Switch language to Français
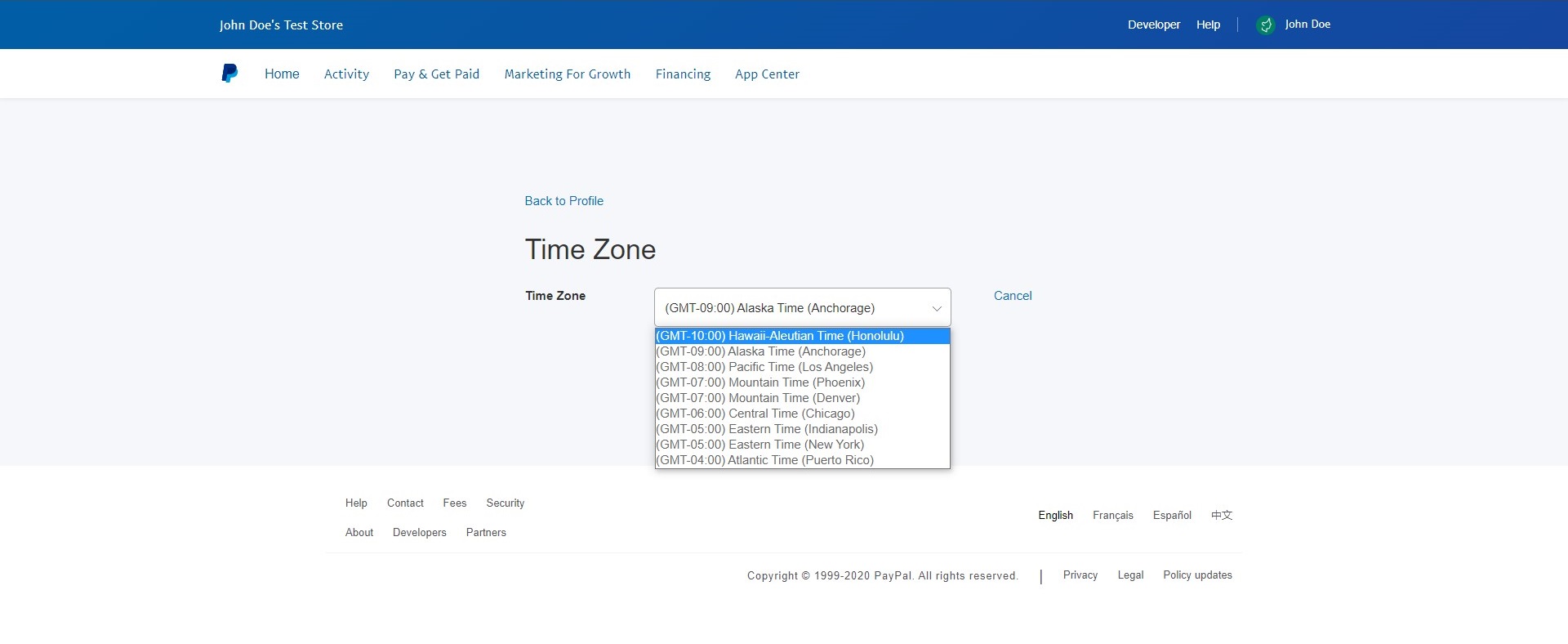Image resolution: width=1568 pixels, height=644 pixels. tap(1112, 516)
